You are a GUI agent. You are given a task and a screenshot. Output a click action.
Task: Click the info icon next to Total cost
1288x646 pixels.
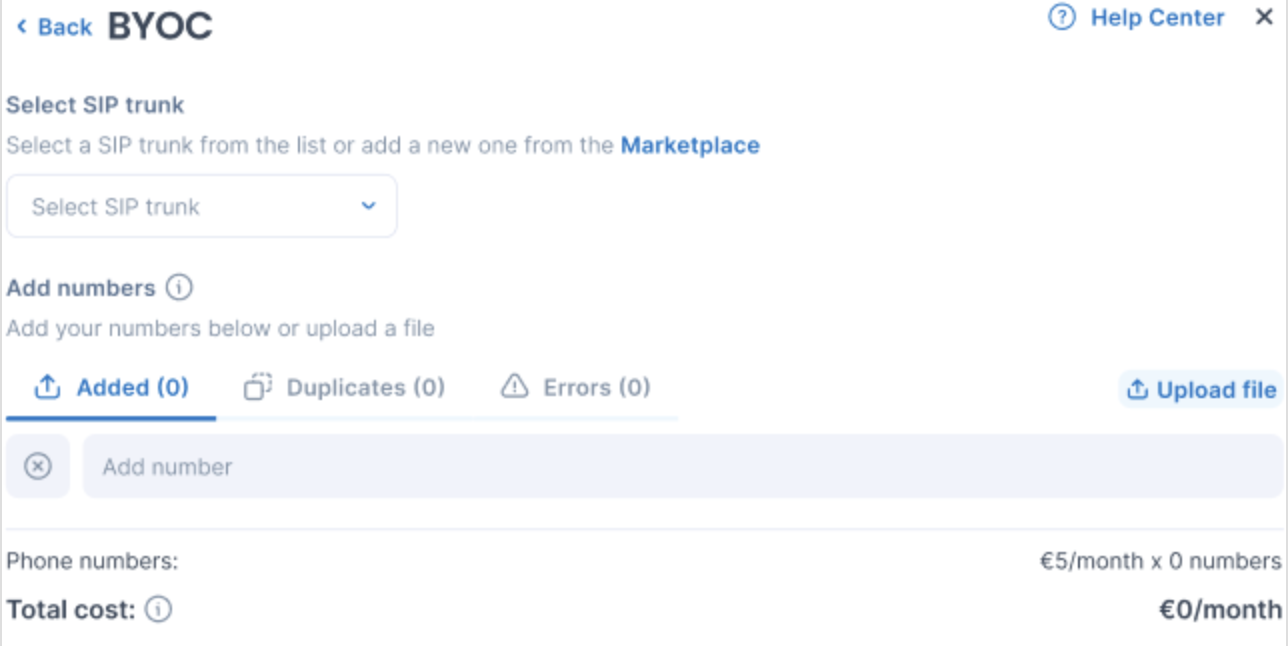click(158, 609)
